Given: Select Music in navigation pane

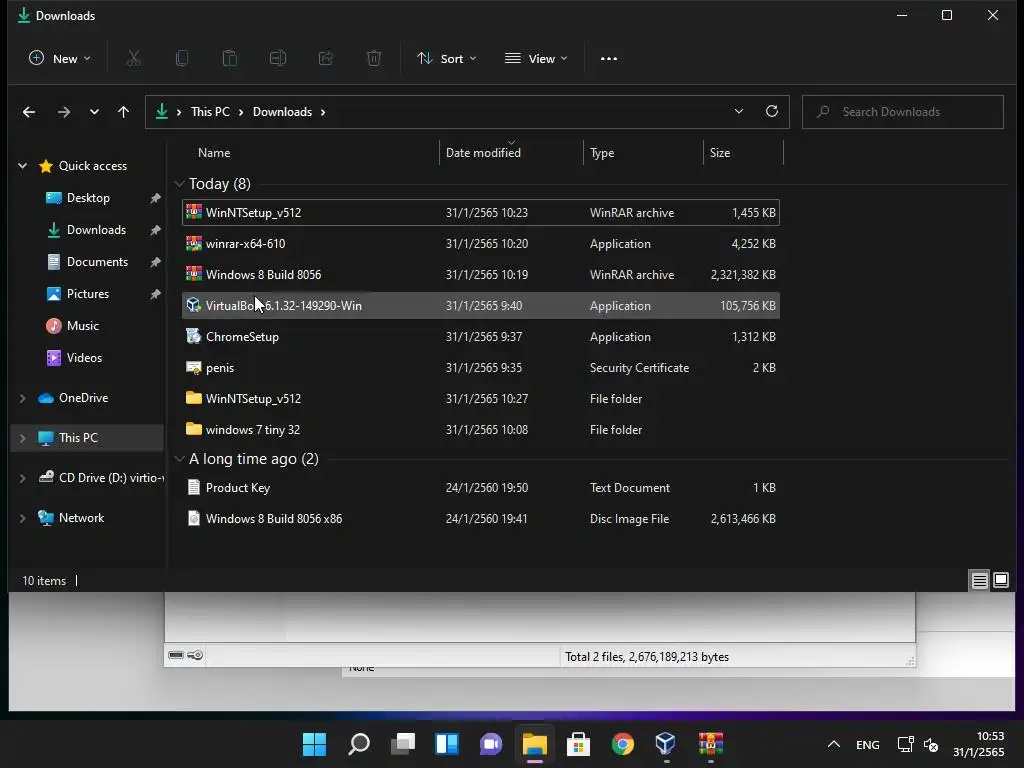Looking at the screenshot, I should pos(82,326).
